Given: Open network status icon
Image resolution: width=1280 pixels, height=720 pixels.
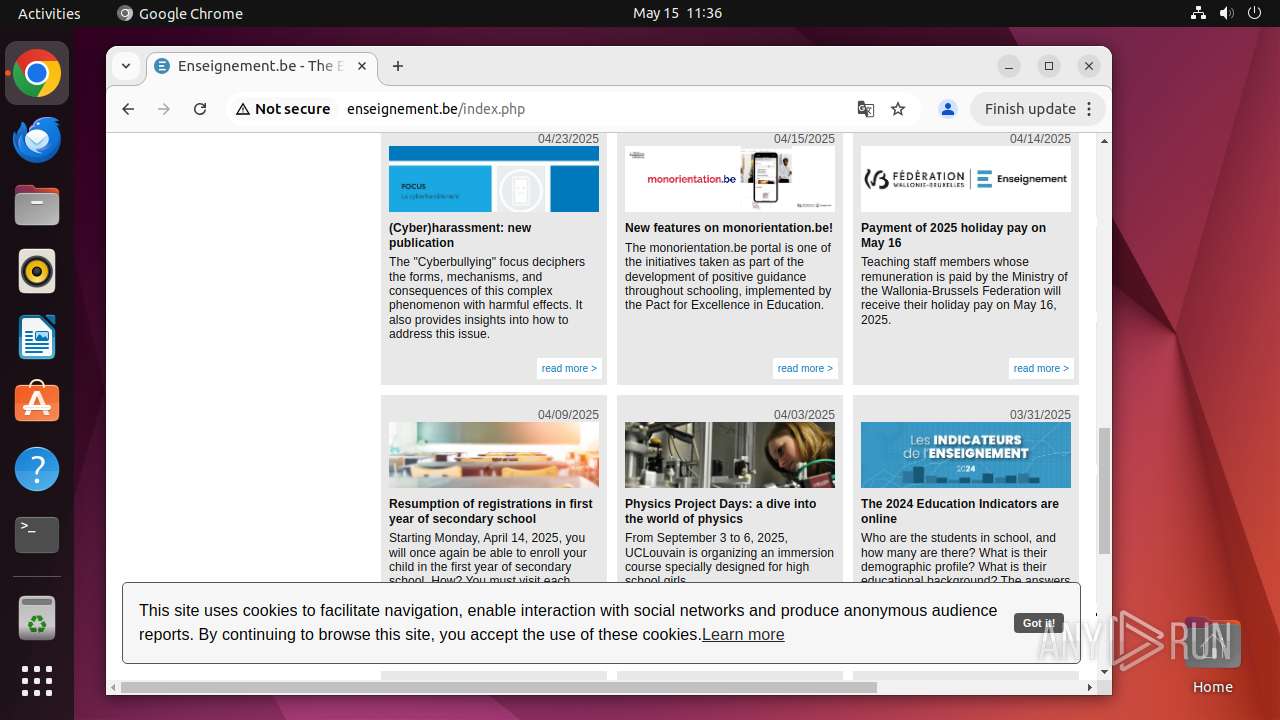Looking at the screenshot, I should click(x=1198, y=13).
